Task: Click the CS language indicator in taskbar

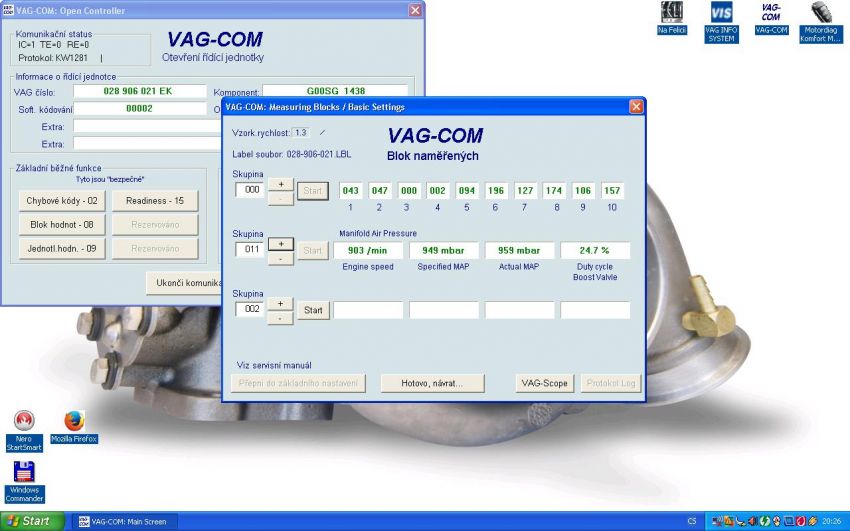Action: (x=692, y=521)
